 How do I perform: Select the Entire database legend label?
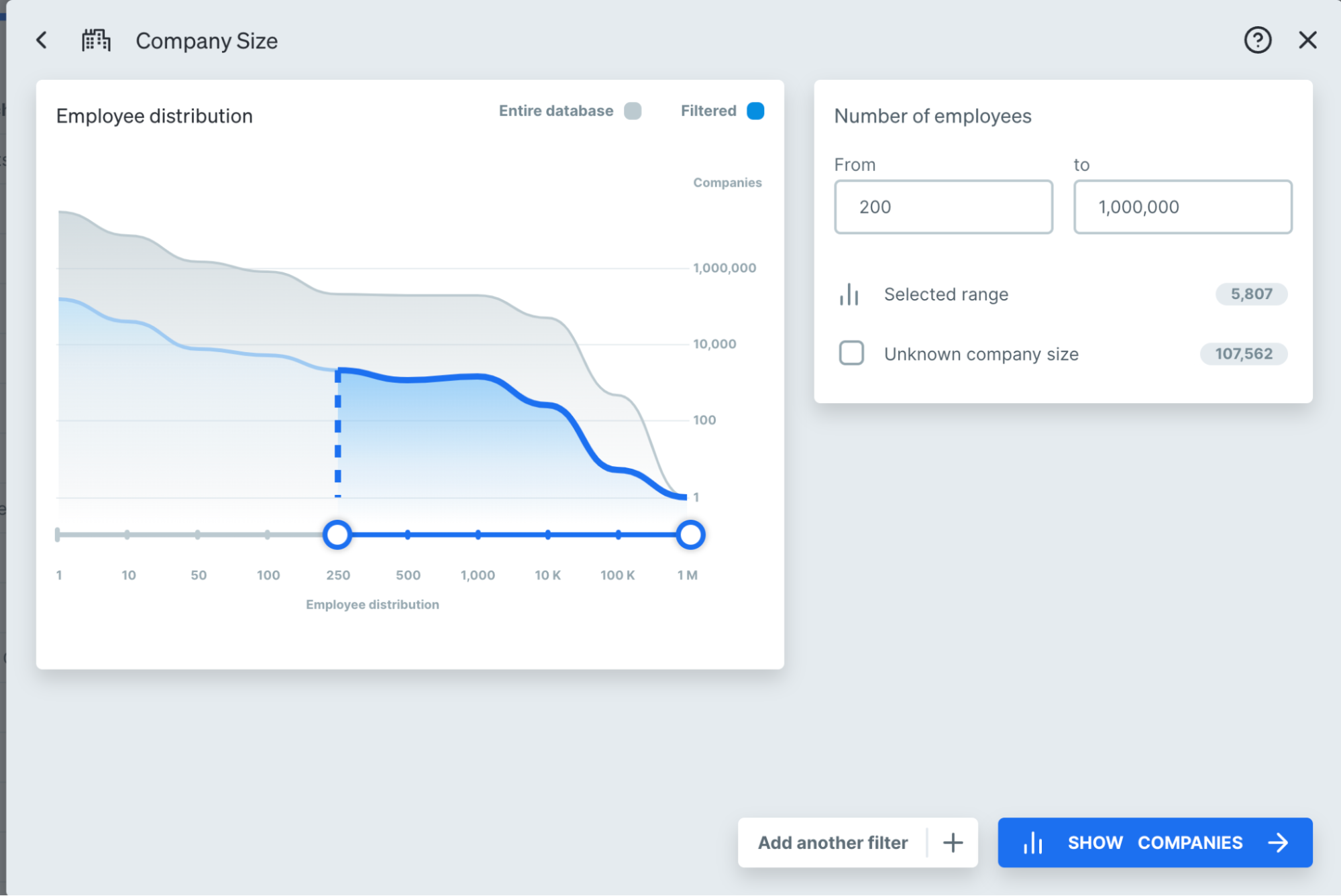pos(555,111)
